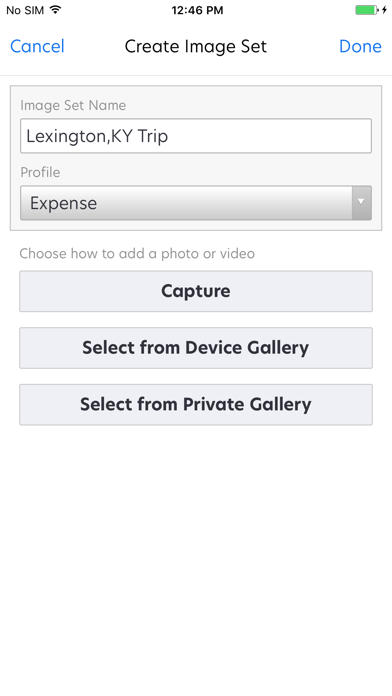Tap the 'No SIM' carrier text

(x=25, y=10)
